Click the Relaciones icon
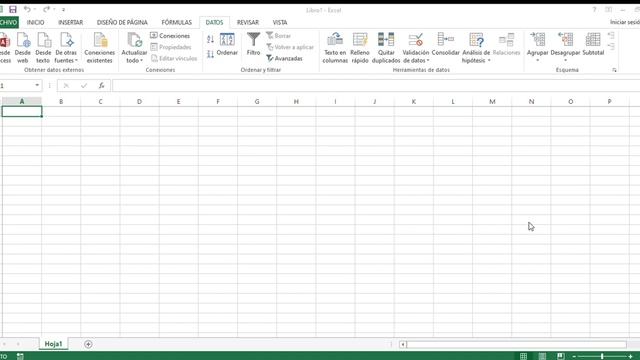The width and height of the screenshot is (640, 360). point(507,44)
